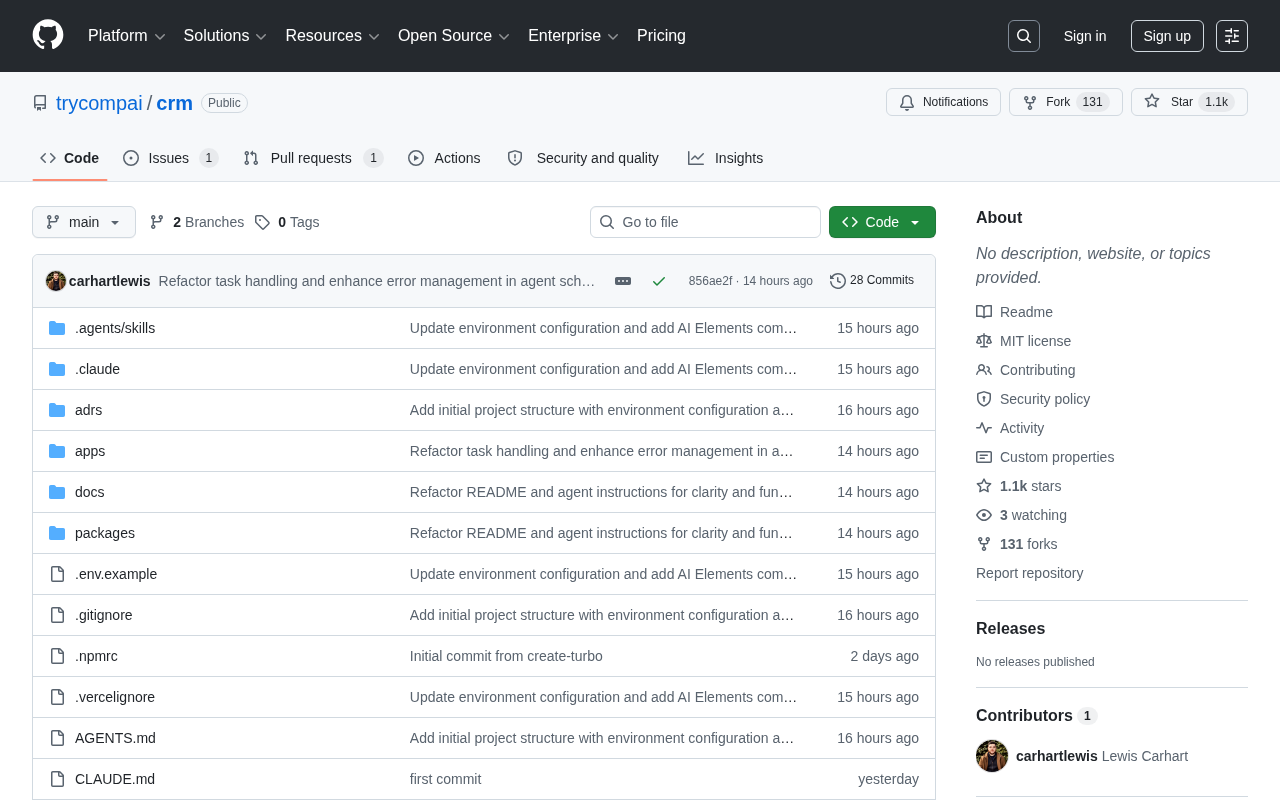Viewport: 1280px width, 800px height.
Task: Click the fork icon beside 131 forks
Action: point(984,544)
